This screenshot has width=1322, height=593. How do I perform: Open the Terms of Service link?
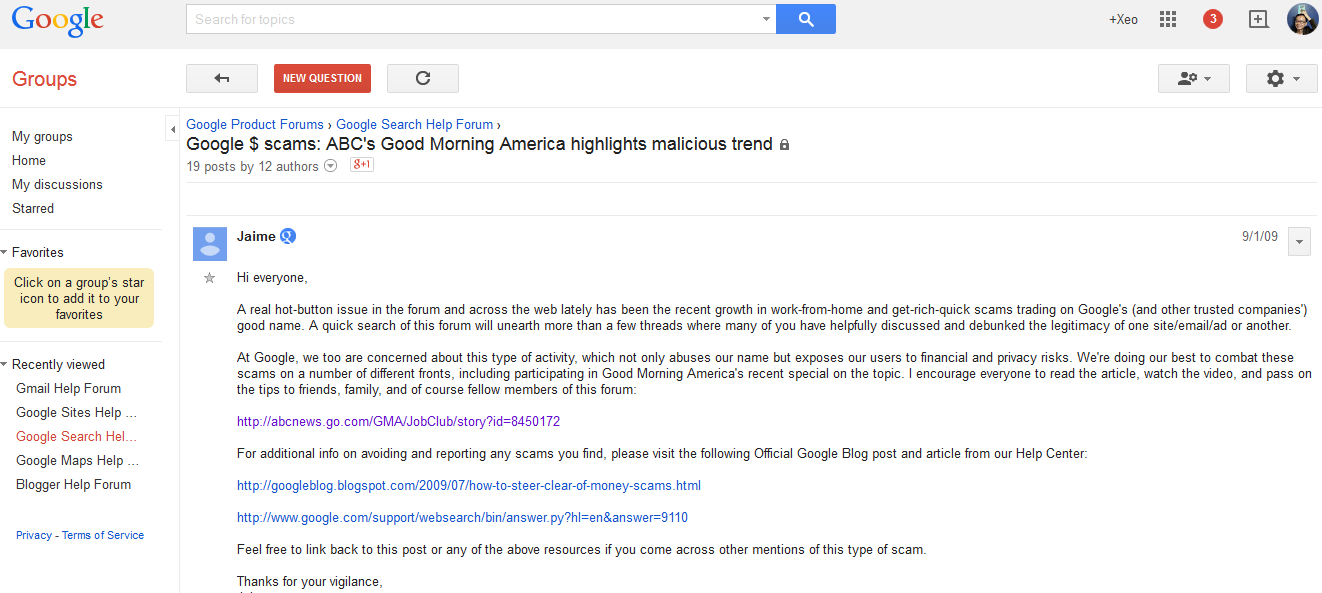[x=103, y=536]
